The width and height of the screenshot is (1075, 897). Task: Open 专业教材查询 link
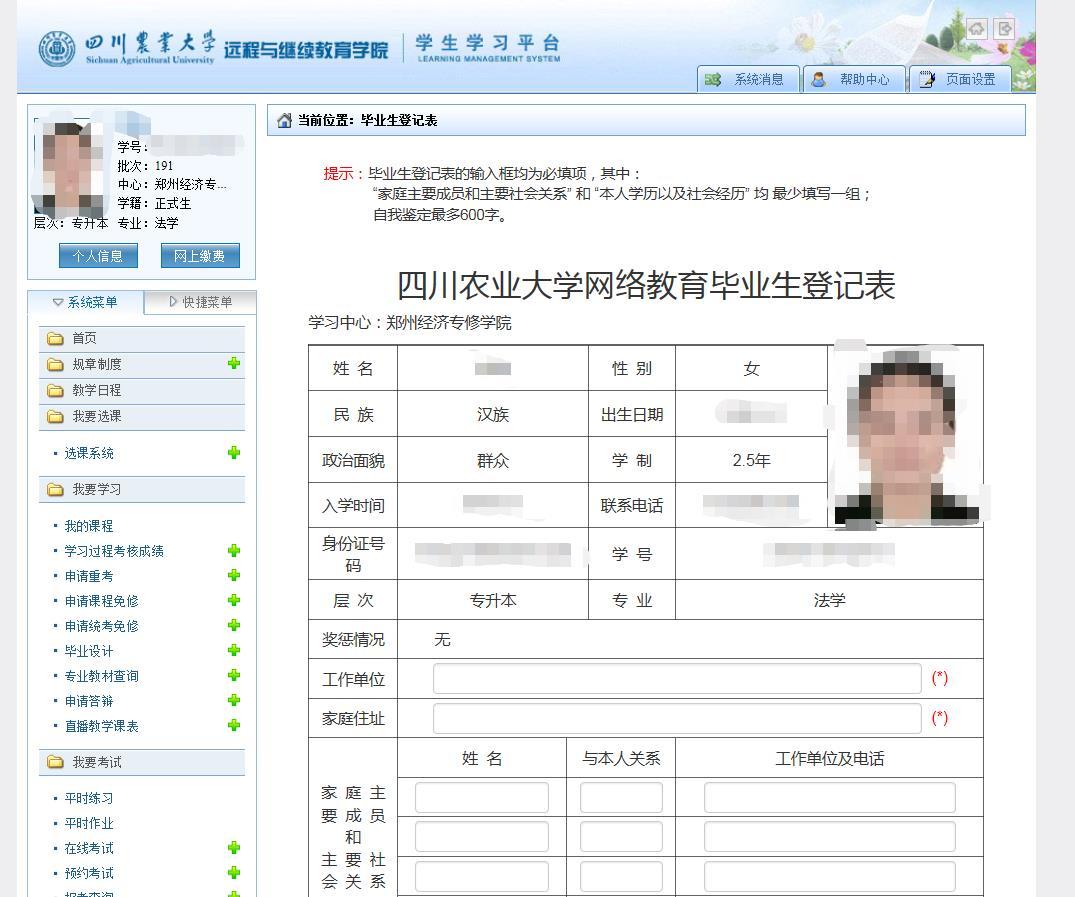pos(101,676)
